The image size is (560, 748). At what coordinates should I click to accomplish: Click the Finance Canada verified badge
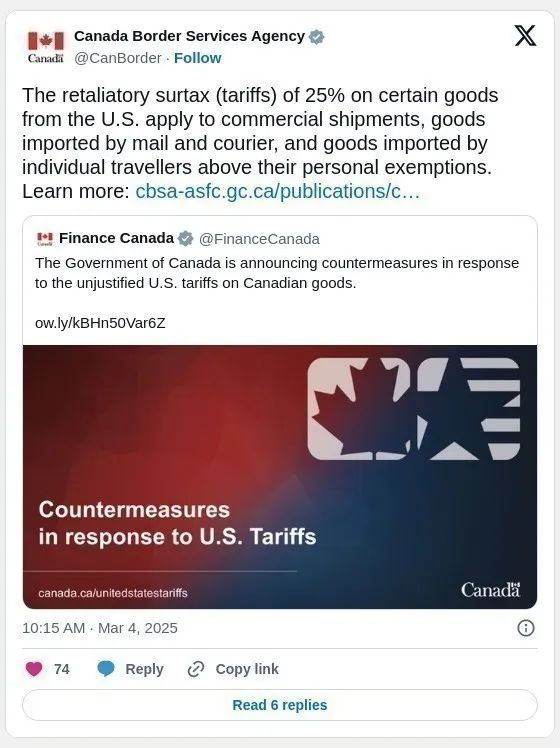186,239
